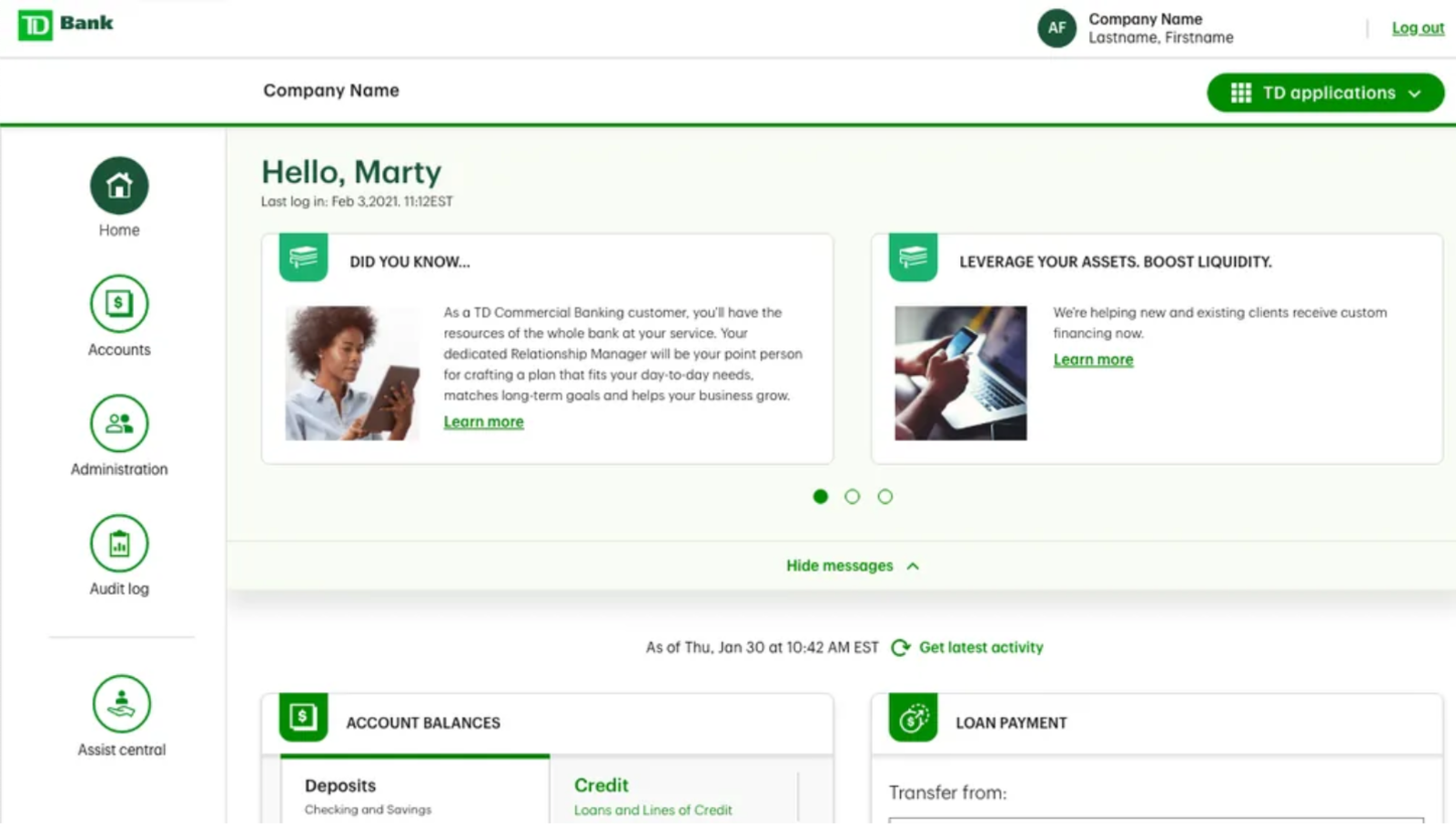Click the Leverage Your Assets card icon

[x=914, y=257]
